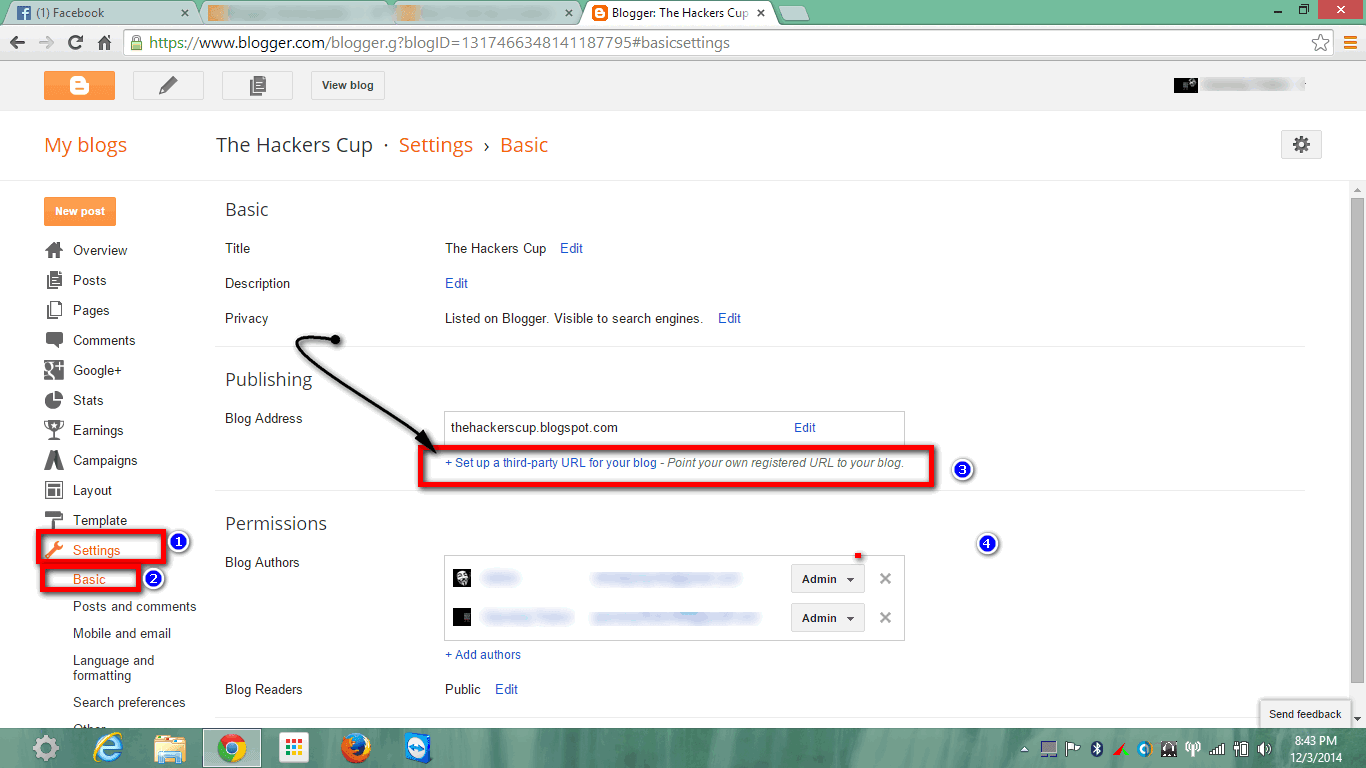Click Edit next to Privacy setting
Screen dimensions: 1366x768
[729, 318]
